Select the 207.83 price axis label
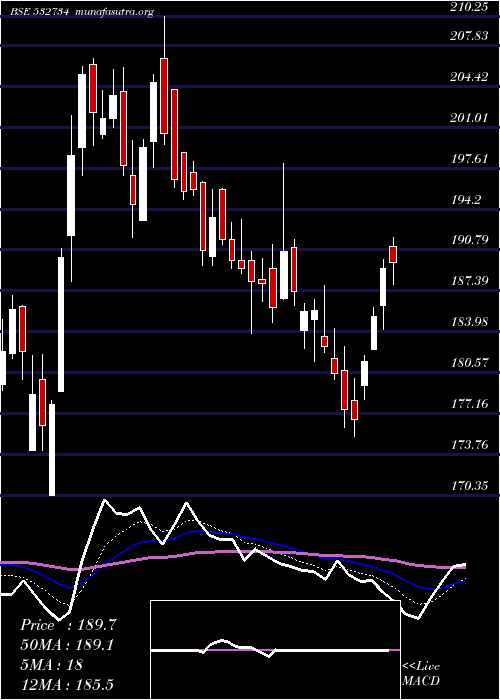Viewport: 500px width, 700px height. point(468,36)
